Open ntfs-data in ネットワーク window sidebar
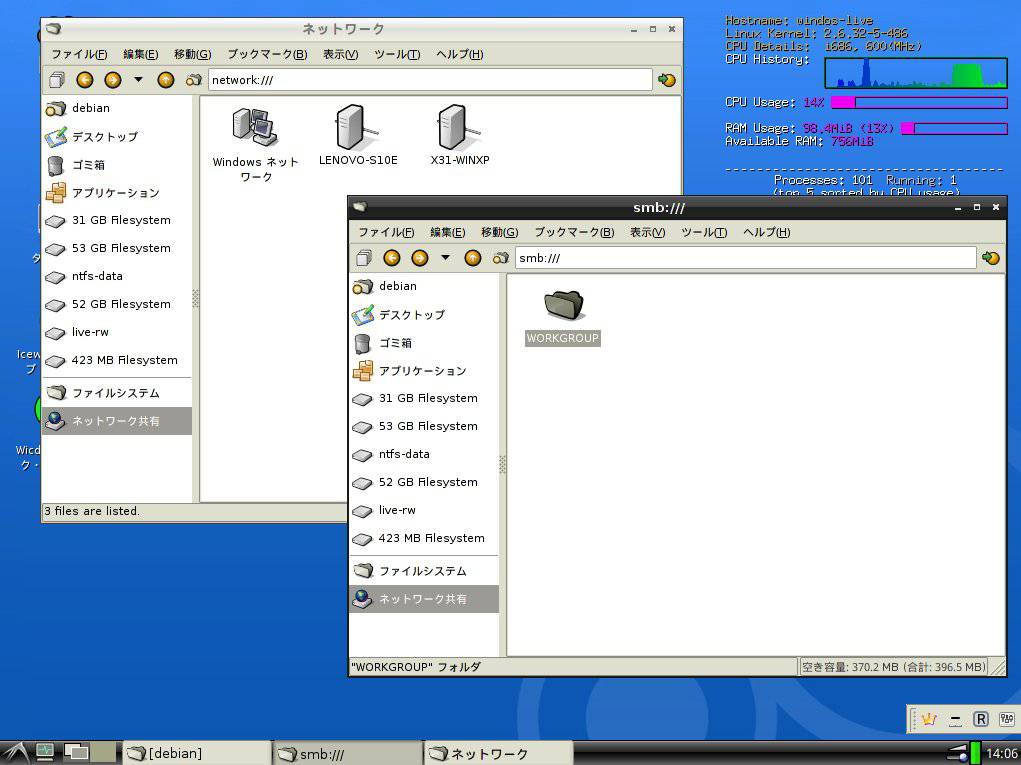1021x765 pixels. (117, 276)
